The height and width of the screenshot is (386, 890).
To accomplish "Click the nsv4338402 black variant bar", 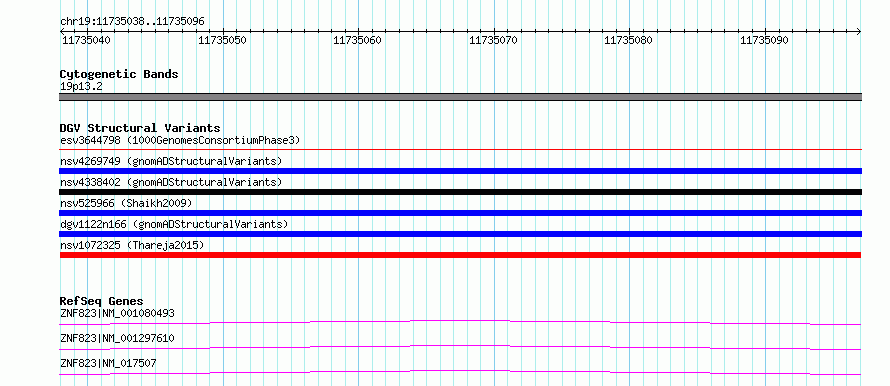I will [x=460, y=192].
